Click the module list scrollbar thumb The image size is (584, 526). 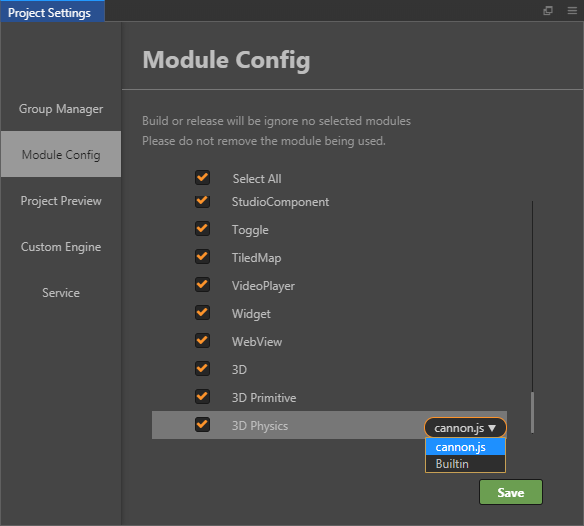pos(532,412)
